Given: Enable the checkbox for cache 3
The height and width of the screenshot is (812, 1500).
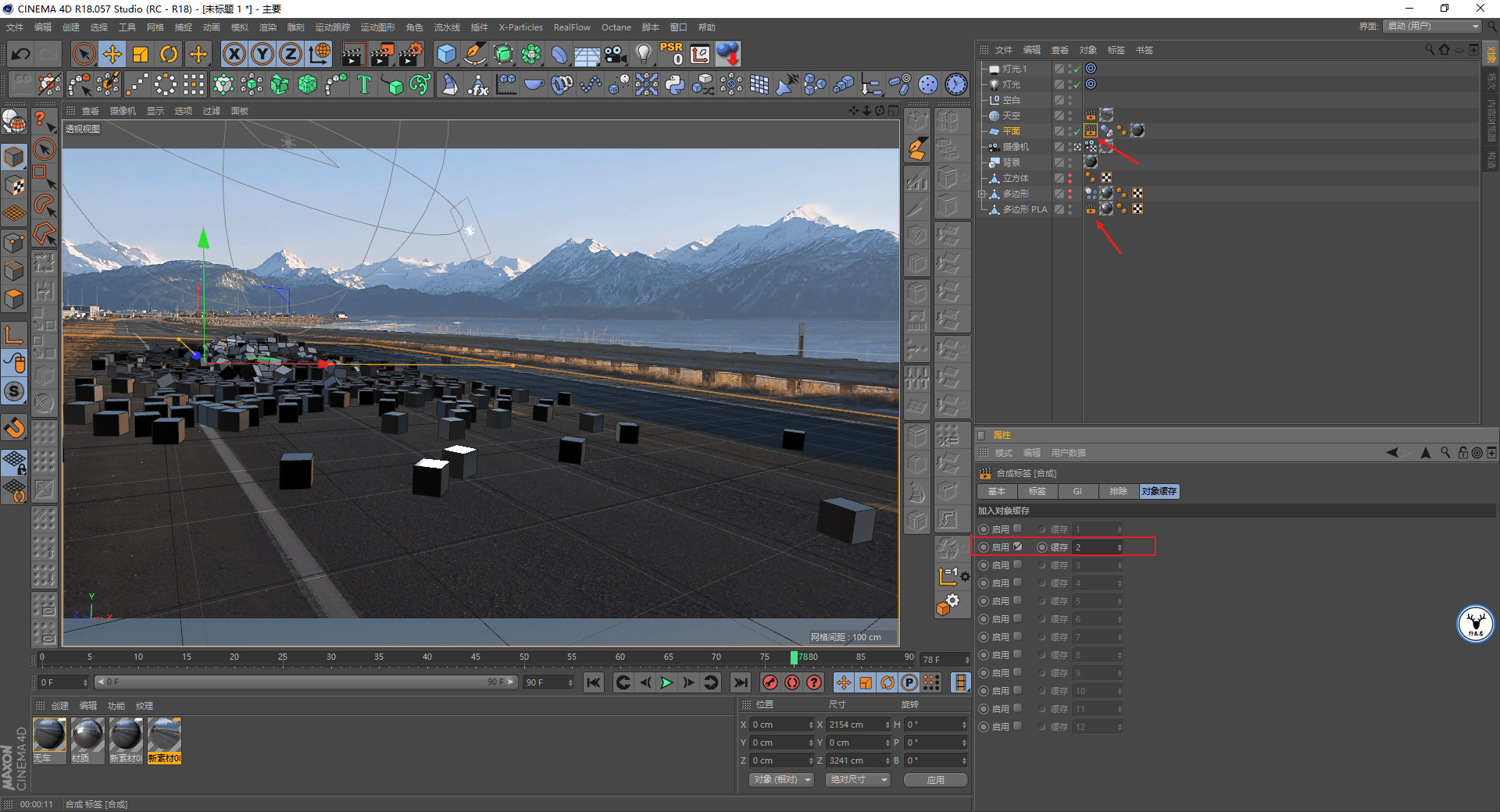Looking at the screenshot, I should [1018, 564].
